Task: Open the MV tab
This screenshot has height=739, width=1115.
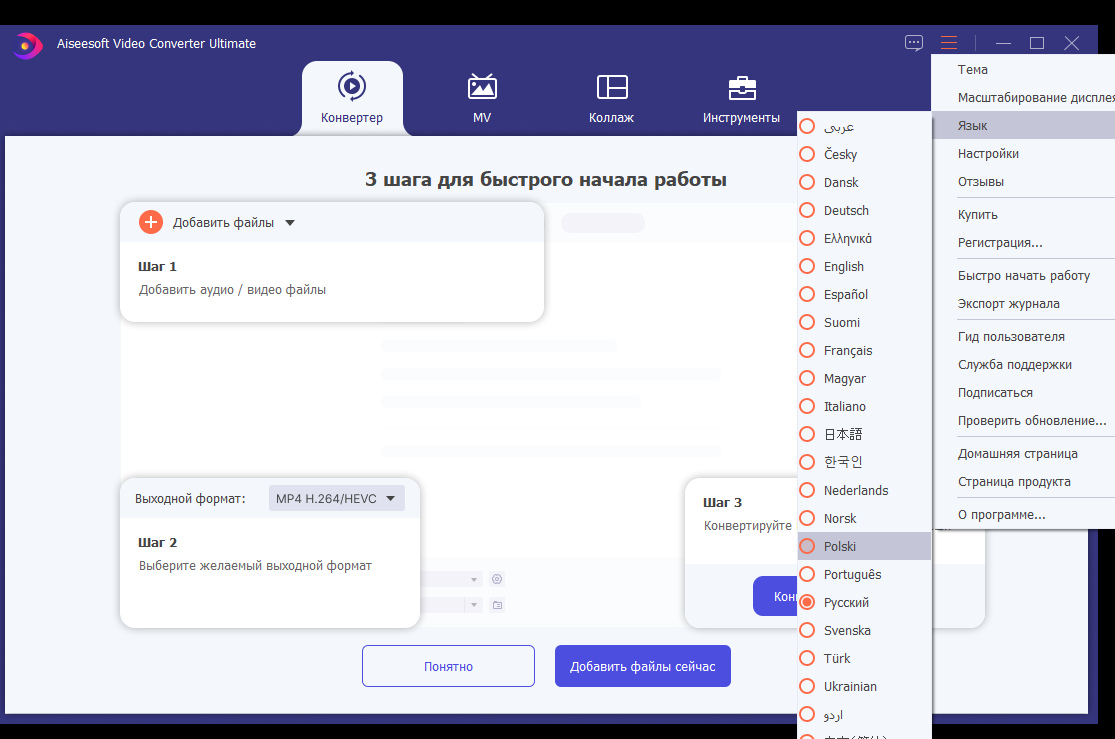Action: (482, 98)
